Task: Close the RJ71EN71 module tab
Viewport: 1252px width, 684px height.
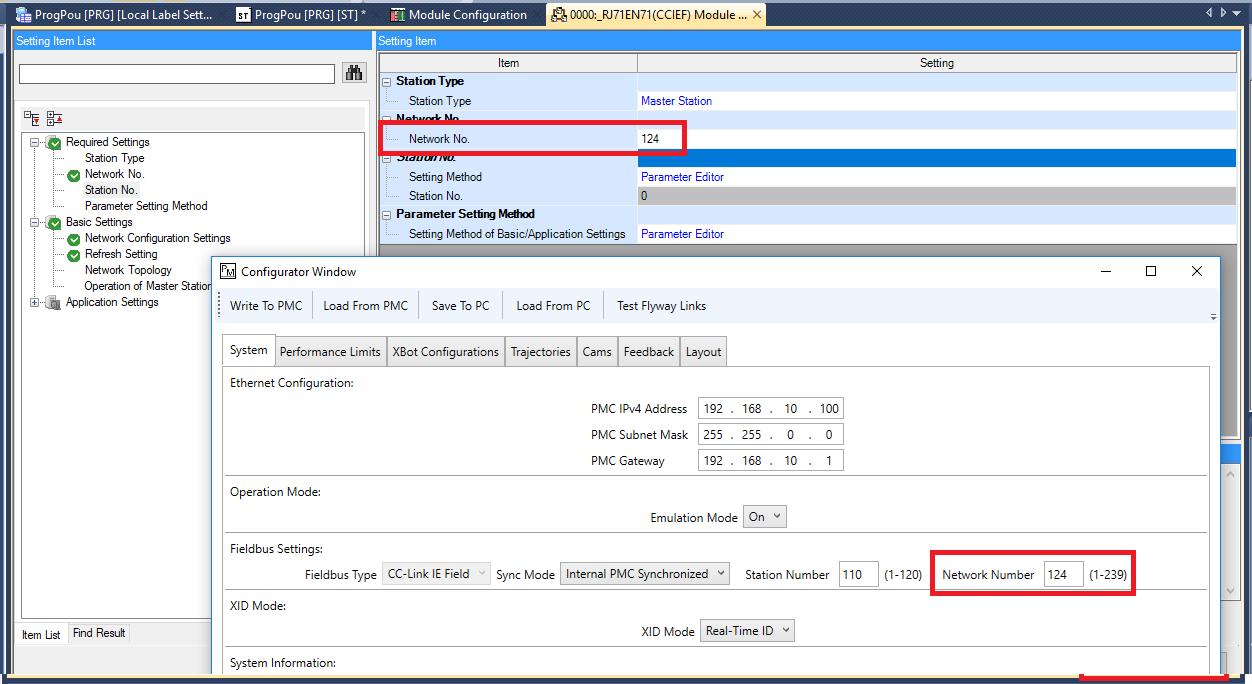Action: point(757,15)
